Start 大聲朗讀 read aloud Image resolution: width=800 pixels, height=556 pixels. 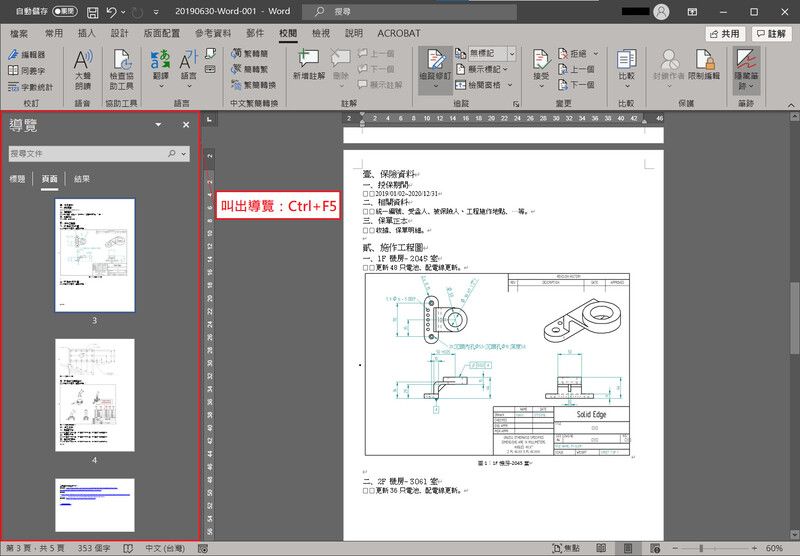(x=83, y=70)
